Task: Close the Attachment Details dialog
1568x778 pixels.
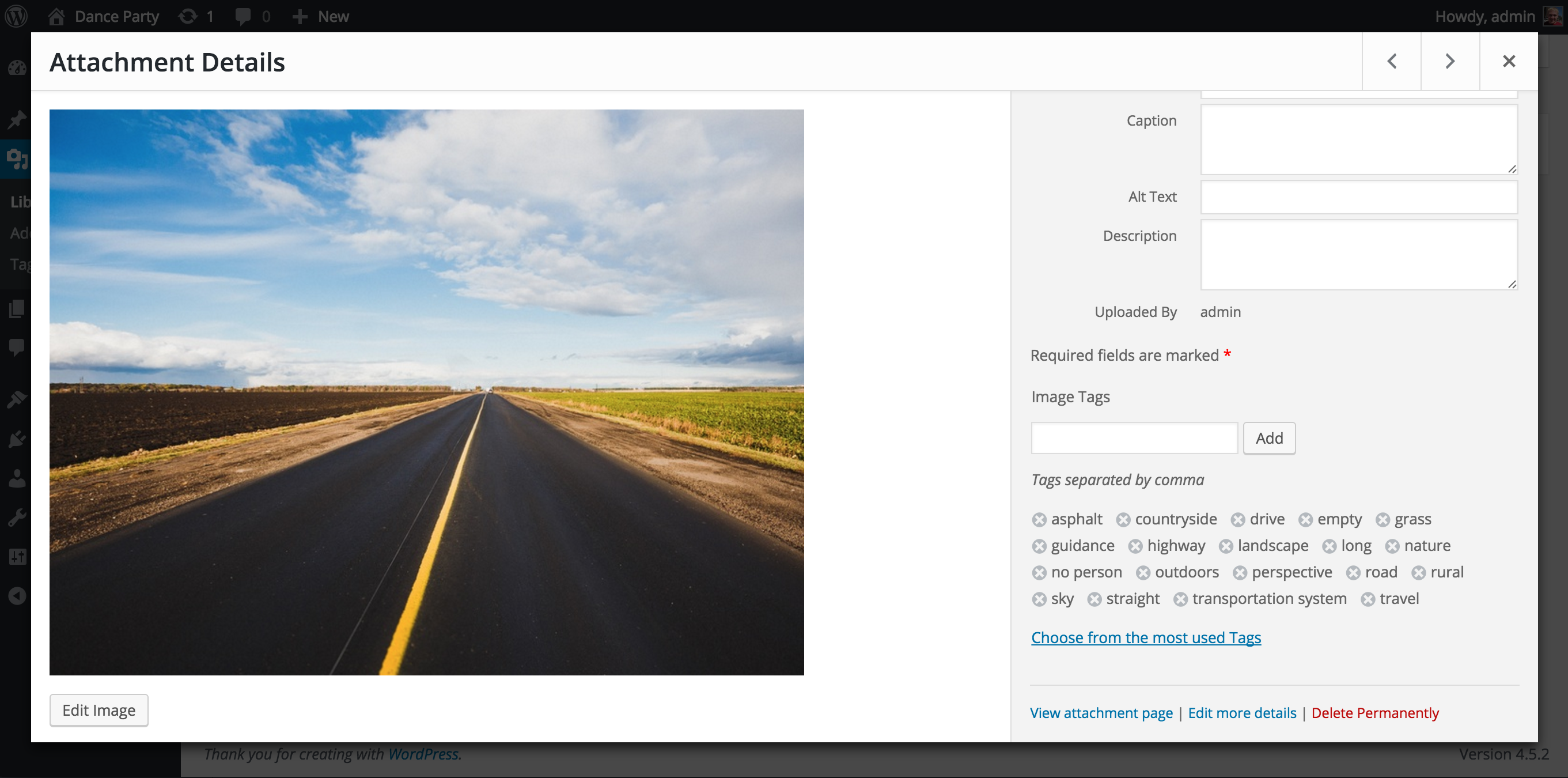Action: pyautogui.click(x=1508, y=61)
